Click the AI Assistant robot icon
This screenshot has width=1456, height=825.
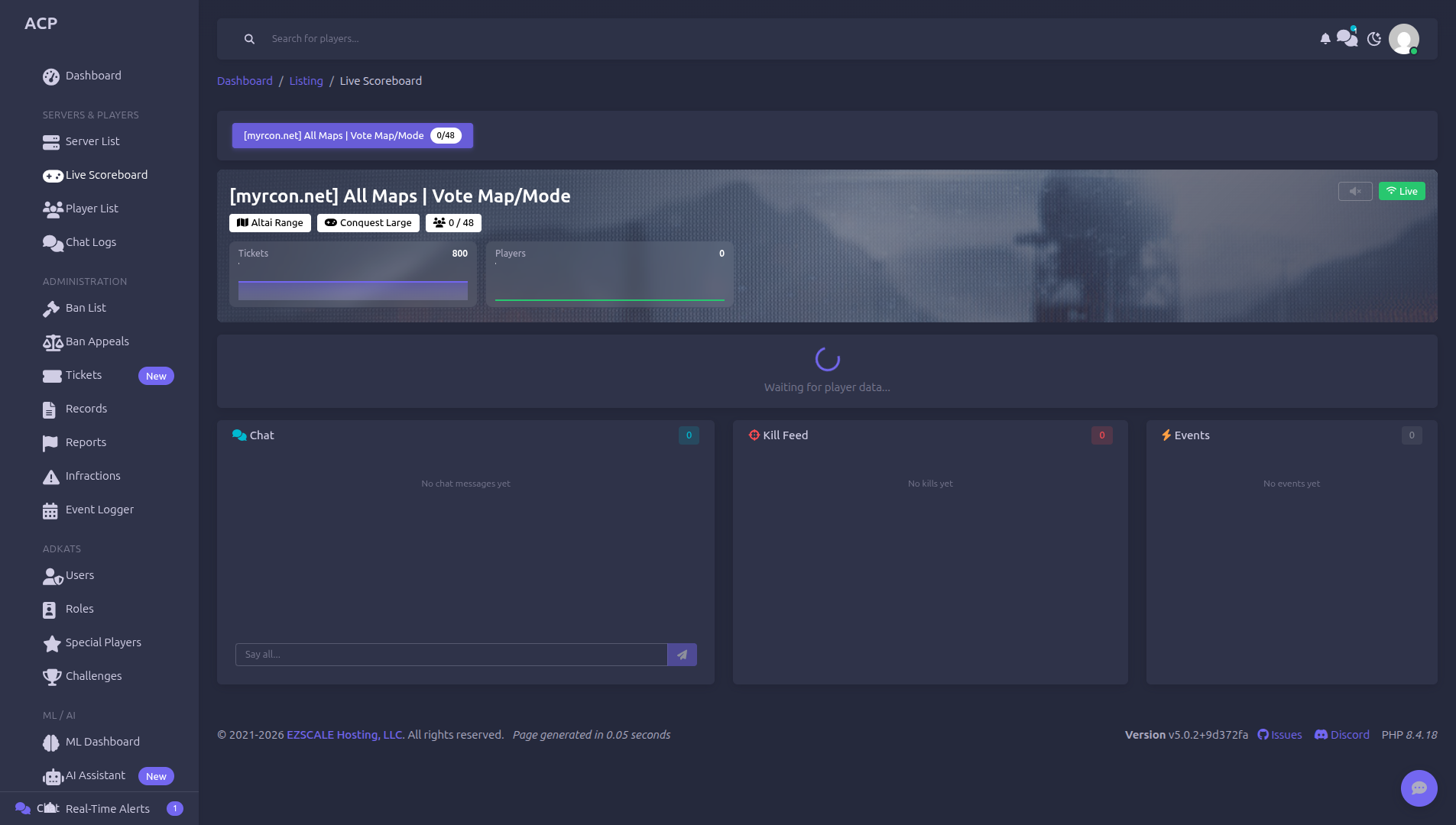(54, 777)
